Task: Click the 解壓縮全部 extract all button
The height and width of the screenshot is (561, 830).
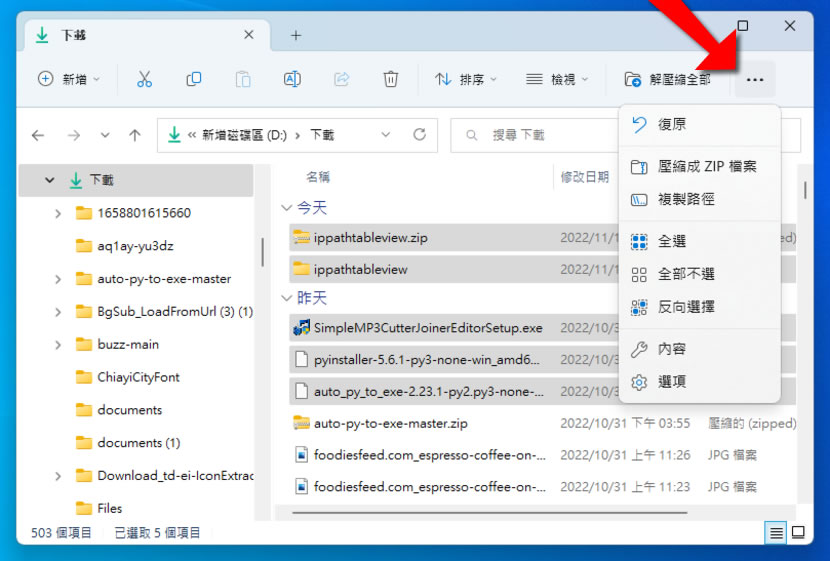Action: [x=667, y=79]
